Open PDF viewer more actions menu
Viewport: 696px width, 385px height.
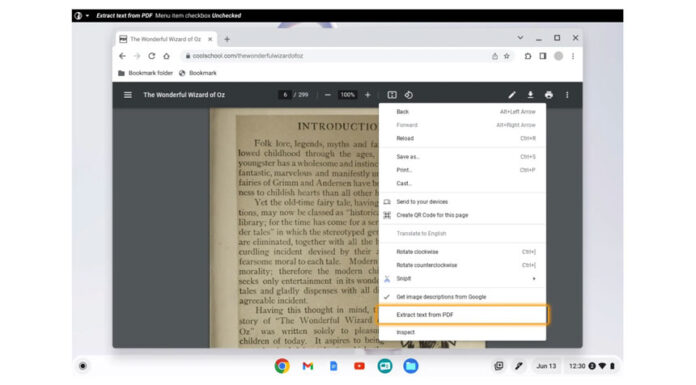pos(567,95)
